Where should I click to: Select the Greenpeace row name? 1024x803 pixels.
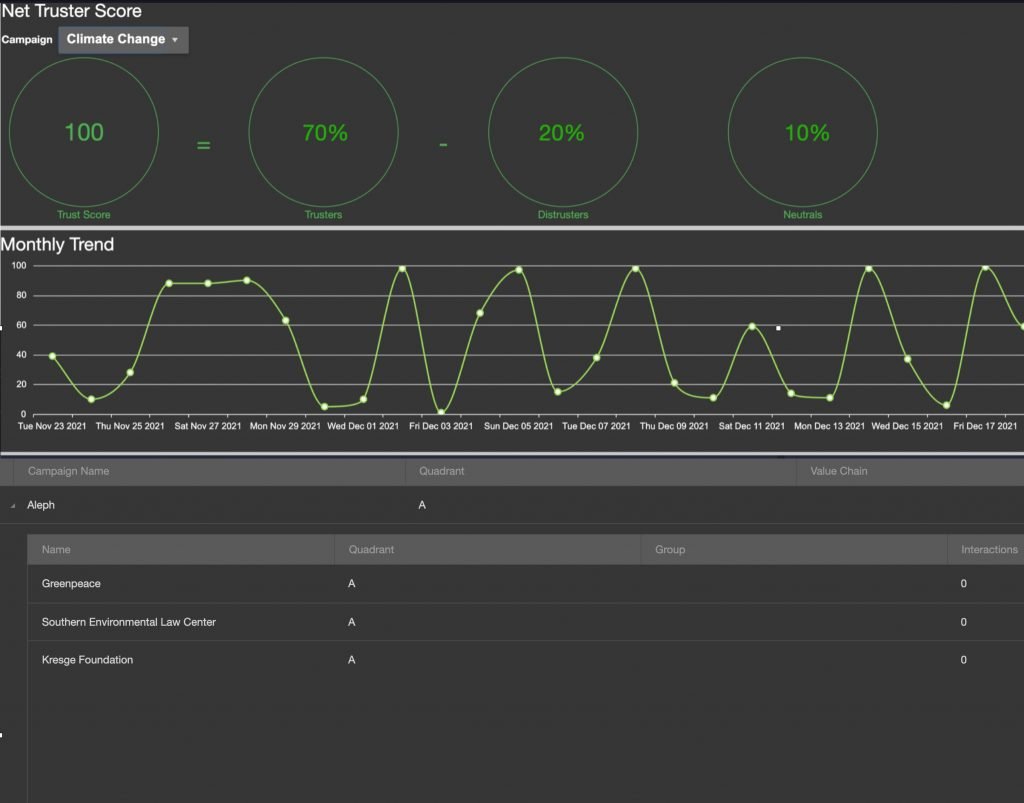pyautogui.click(x=71, y=584)
